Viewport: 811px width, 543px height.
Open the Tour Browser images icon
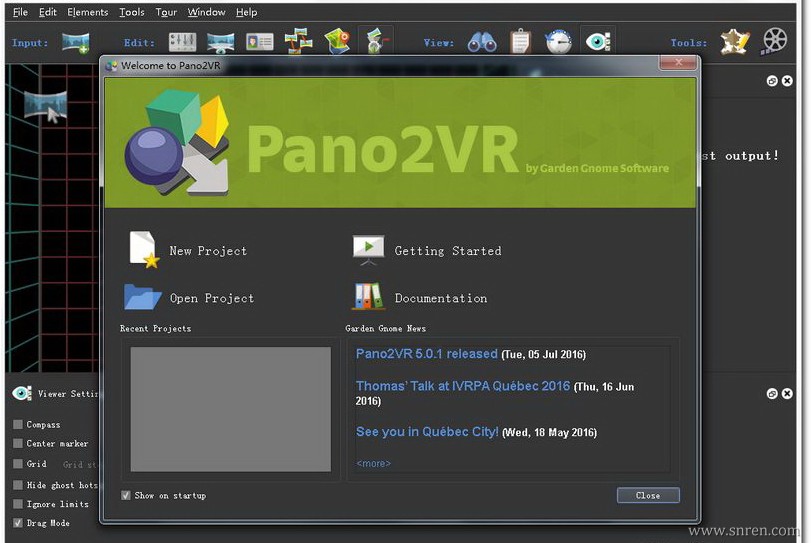point(298,41)
